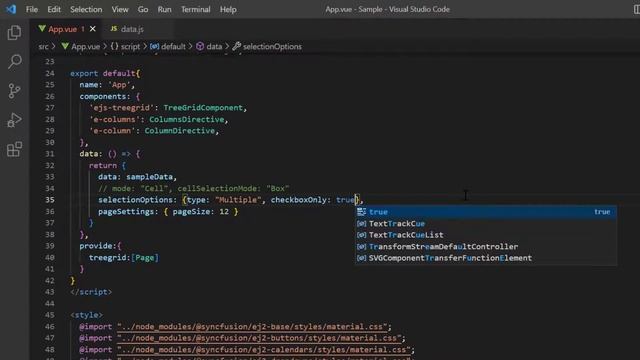This screenshot has width=640, height=360.
Task: Select TextTrackCueList from suggestions
Action: point(486,235)
